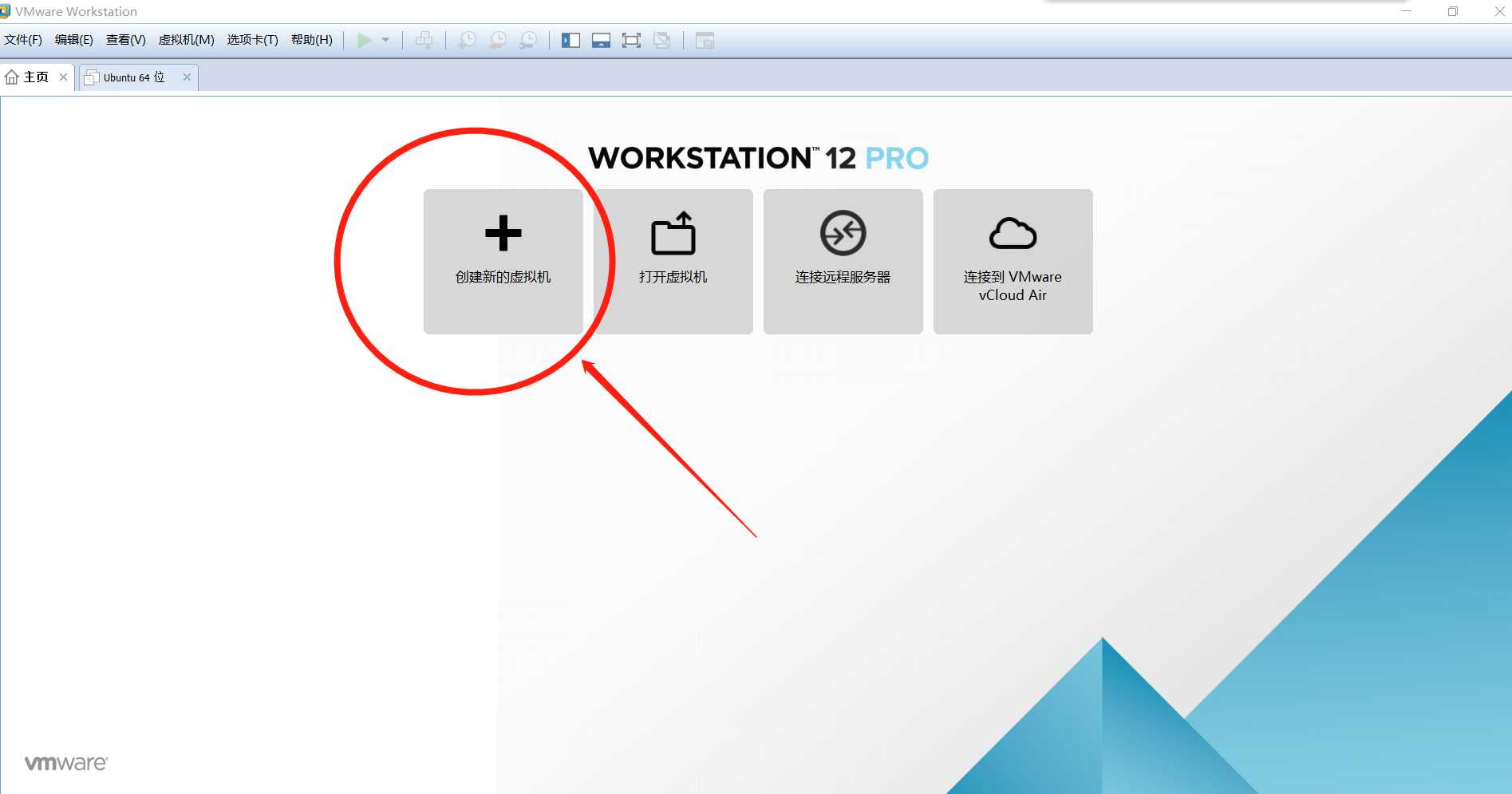Restore down the VMware window

click(x=1453, y=11)
